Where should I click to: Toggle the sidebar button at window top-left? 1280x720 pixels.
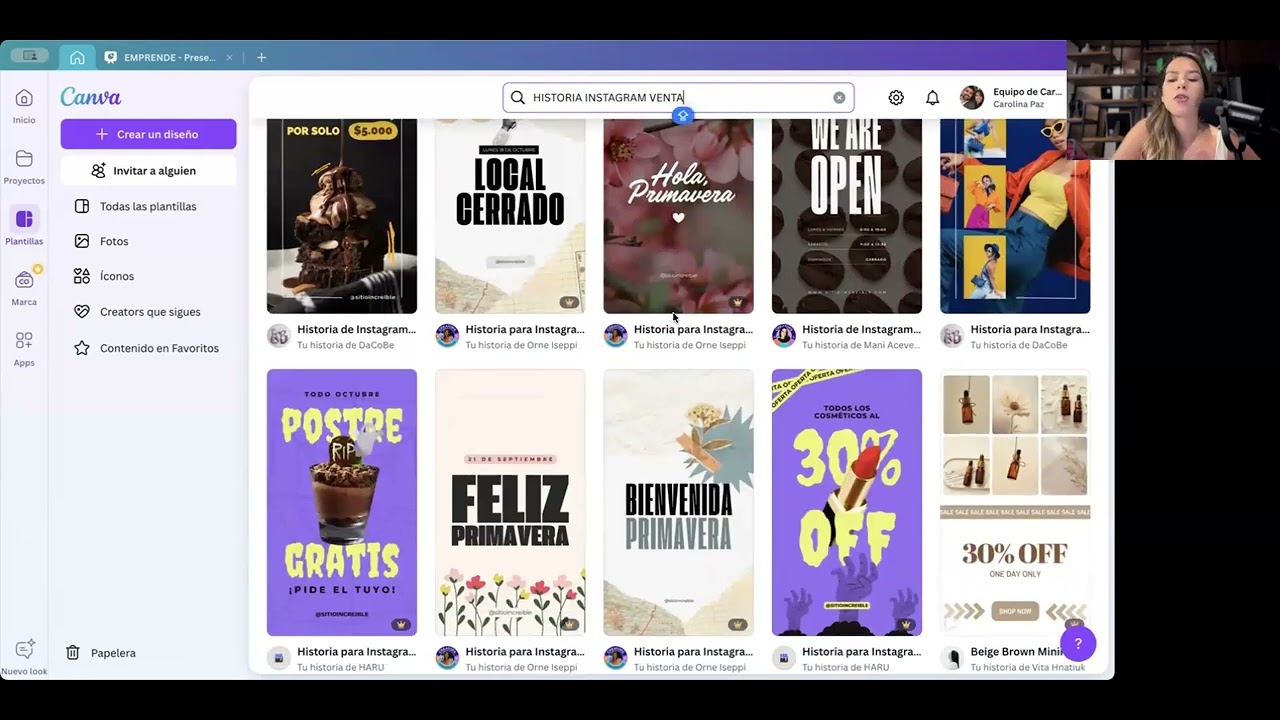[29, 56]
